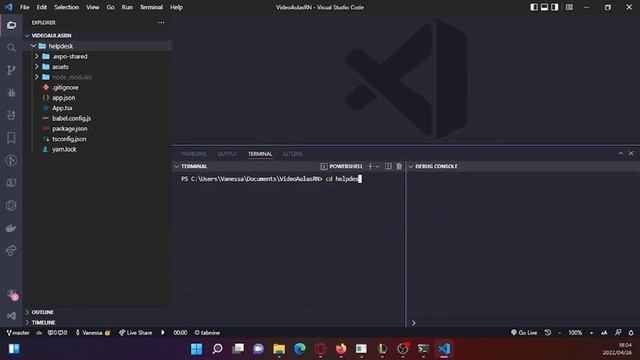Switch to the OUTPUT panel tab
The width and height of the screenshot is (640, 360).
coord(227,154)
